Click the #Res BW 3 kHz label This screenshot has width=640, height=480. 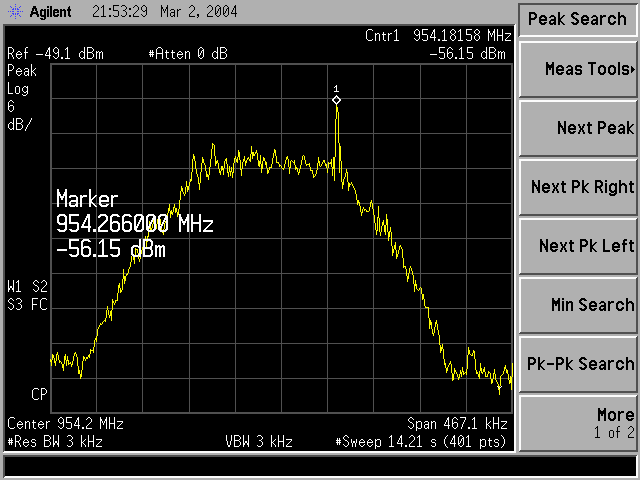(55, 442)
